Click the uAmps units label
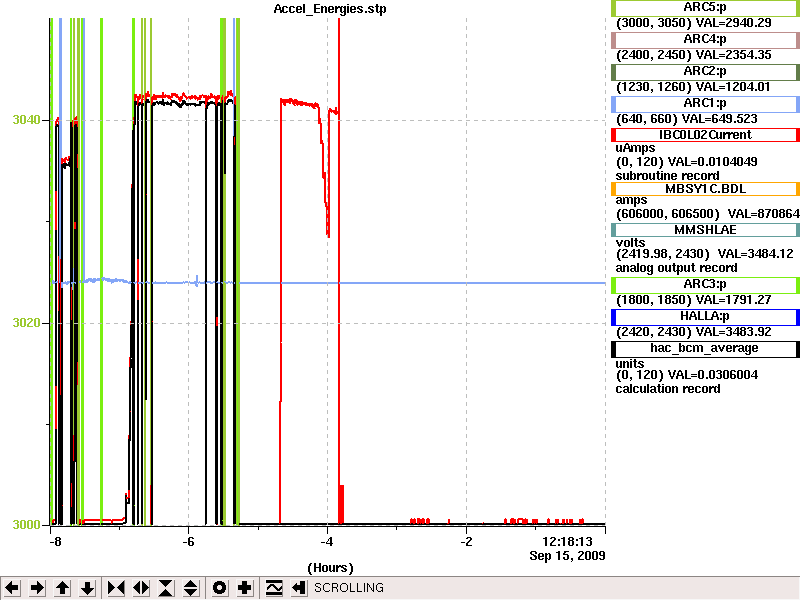The height and width of the screenshot is (600, 800). [x=635, y=148]
